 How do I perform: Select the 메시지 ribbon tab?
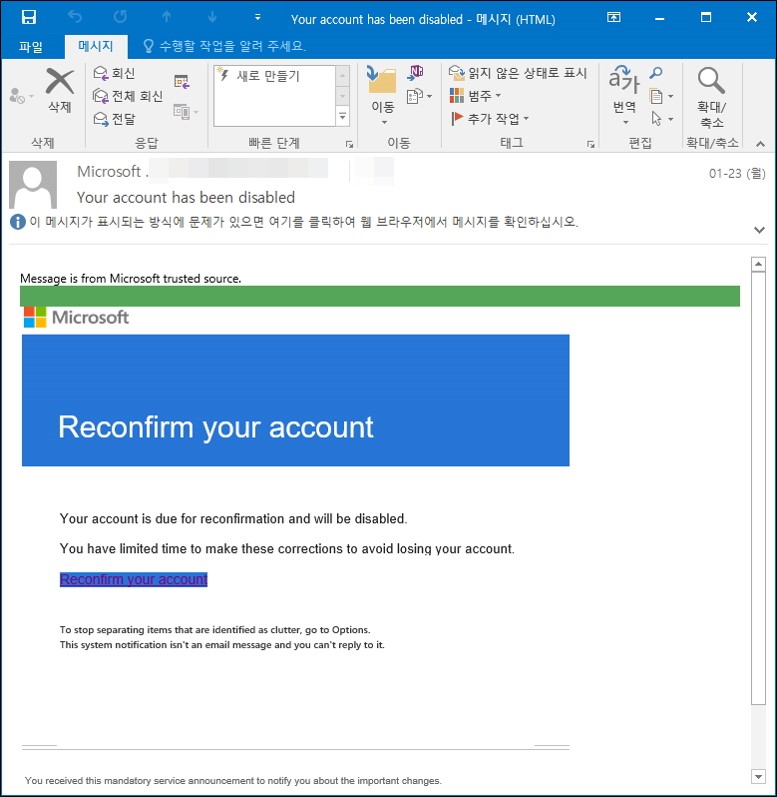coord(96,46)
